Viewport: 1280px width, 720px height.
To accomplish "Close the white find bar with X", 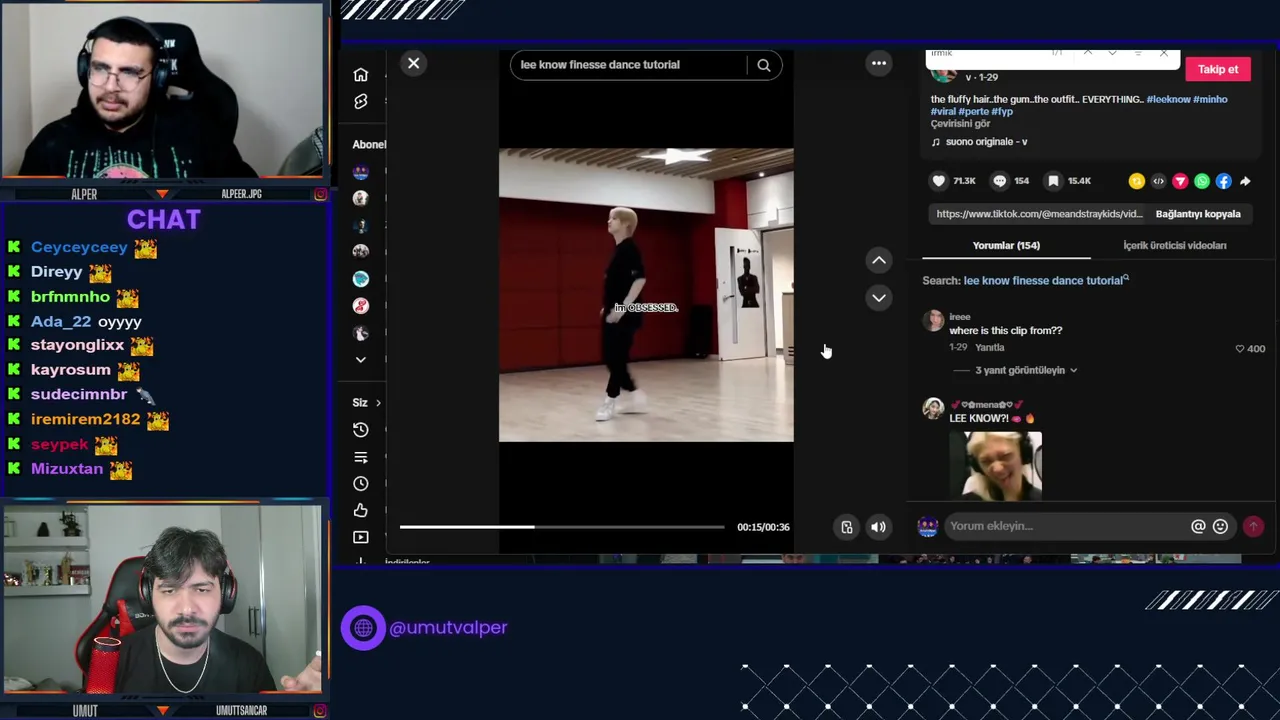I will [x=1164, y=53].
